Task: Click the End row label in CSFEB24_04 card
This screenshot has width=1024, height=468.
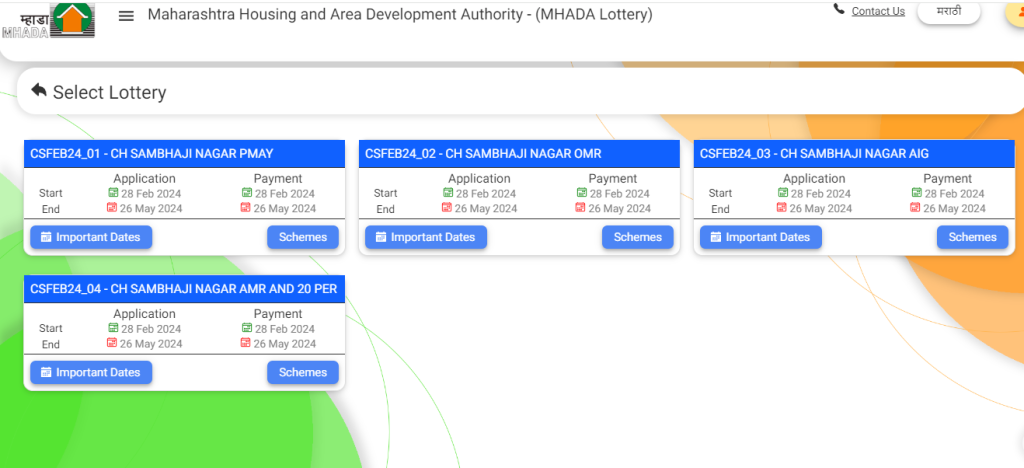Action: (50, 345)
